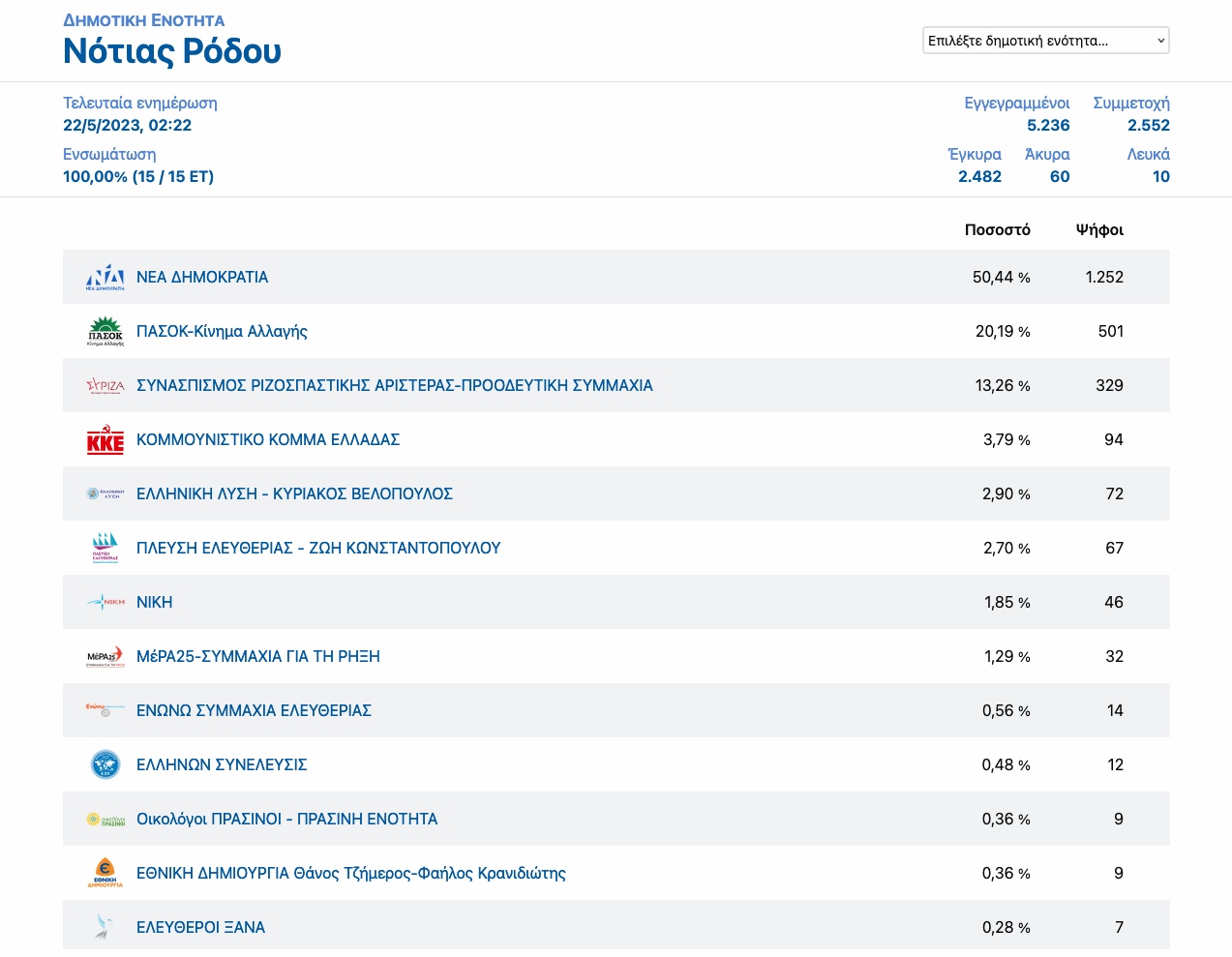Click the ΣΥΡΙΖΑ party logo
This screenshot has width=1232, height=957.
105,385
